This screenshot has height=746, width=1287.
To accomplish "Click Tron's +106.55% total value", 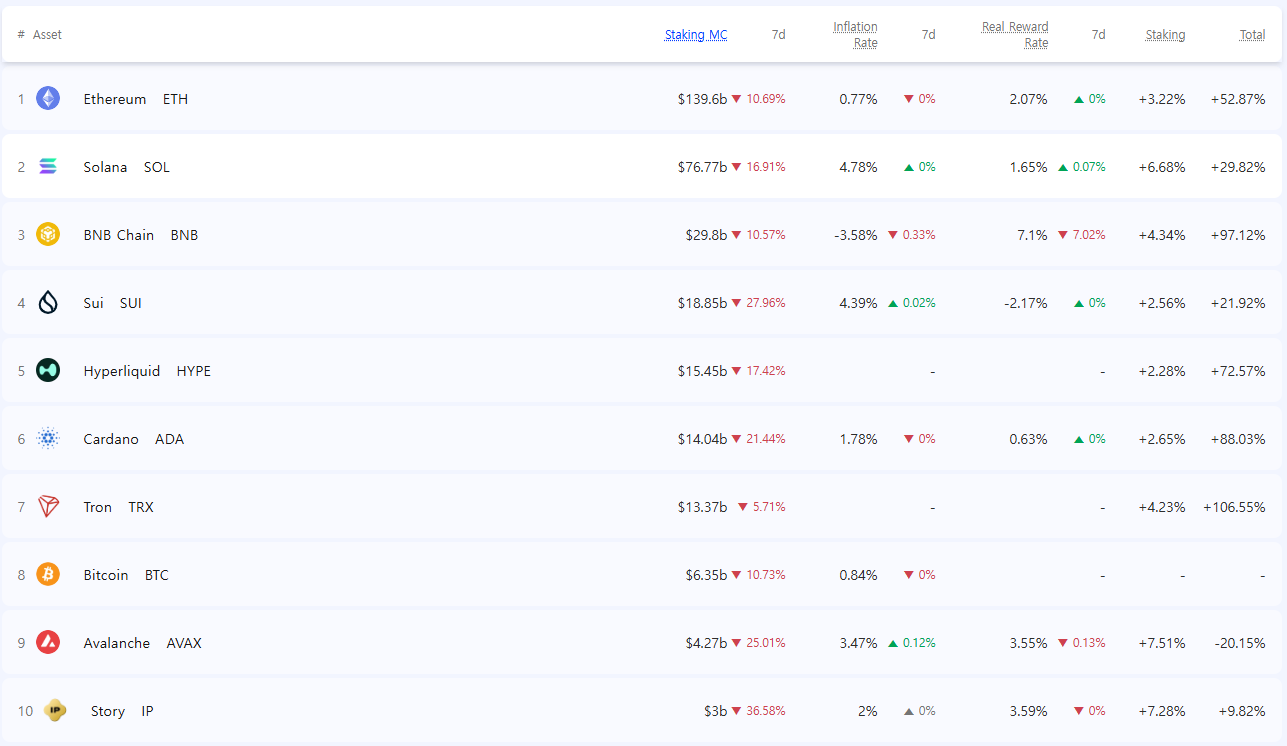I will point(1234,507).
